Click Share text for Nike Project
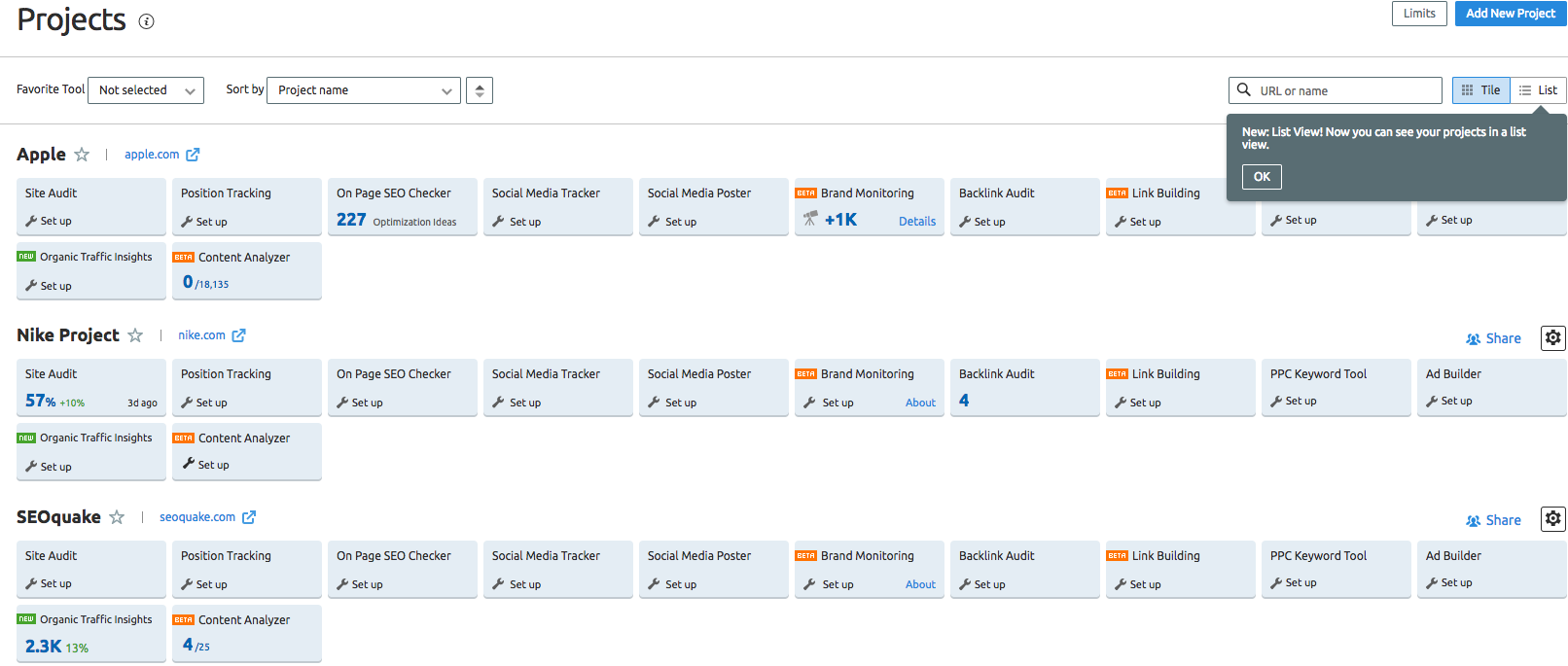 (x=1503, y=339)
